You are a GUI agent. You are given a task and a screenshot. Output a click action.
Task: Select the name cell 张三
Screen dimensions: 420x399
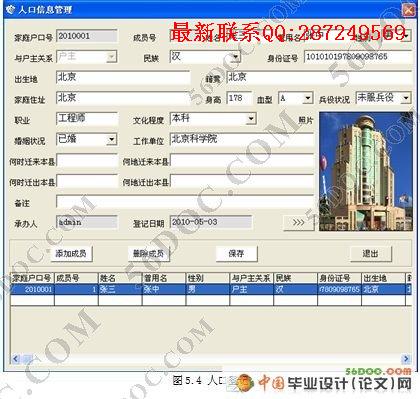tap(120, 289)
